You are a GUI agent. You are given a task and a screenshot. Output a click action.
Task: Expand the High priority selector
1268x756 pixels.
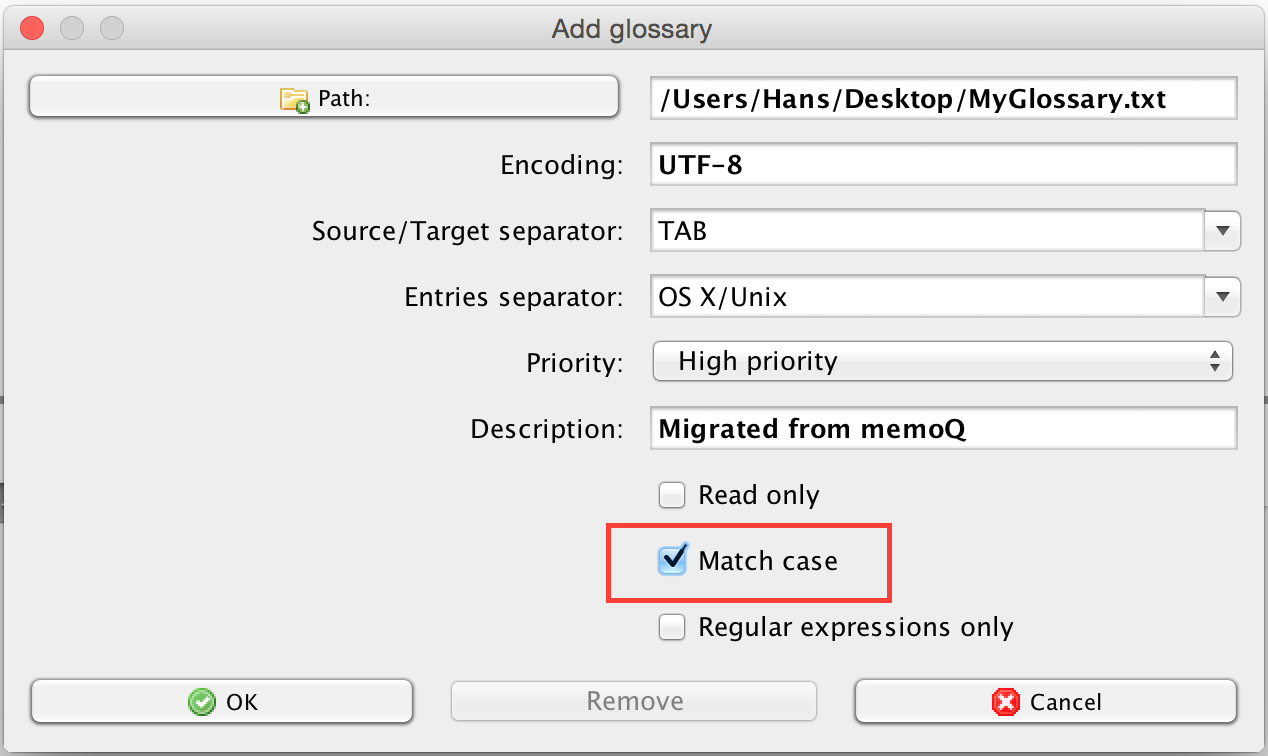pyautogui.click(x=942, y=361)
